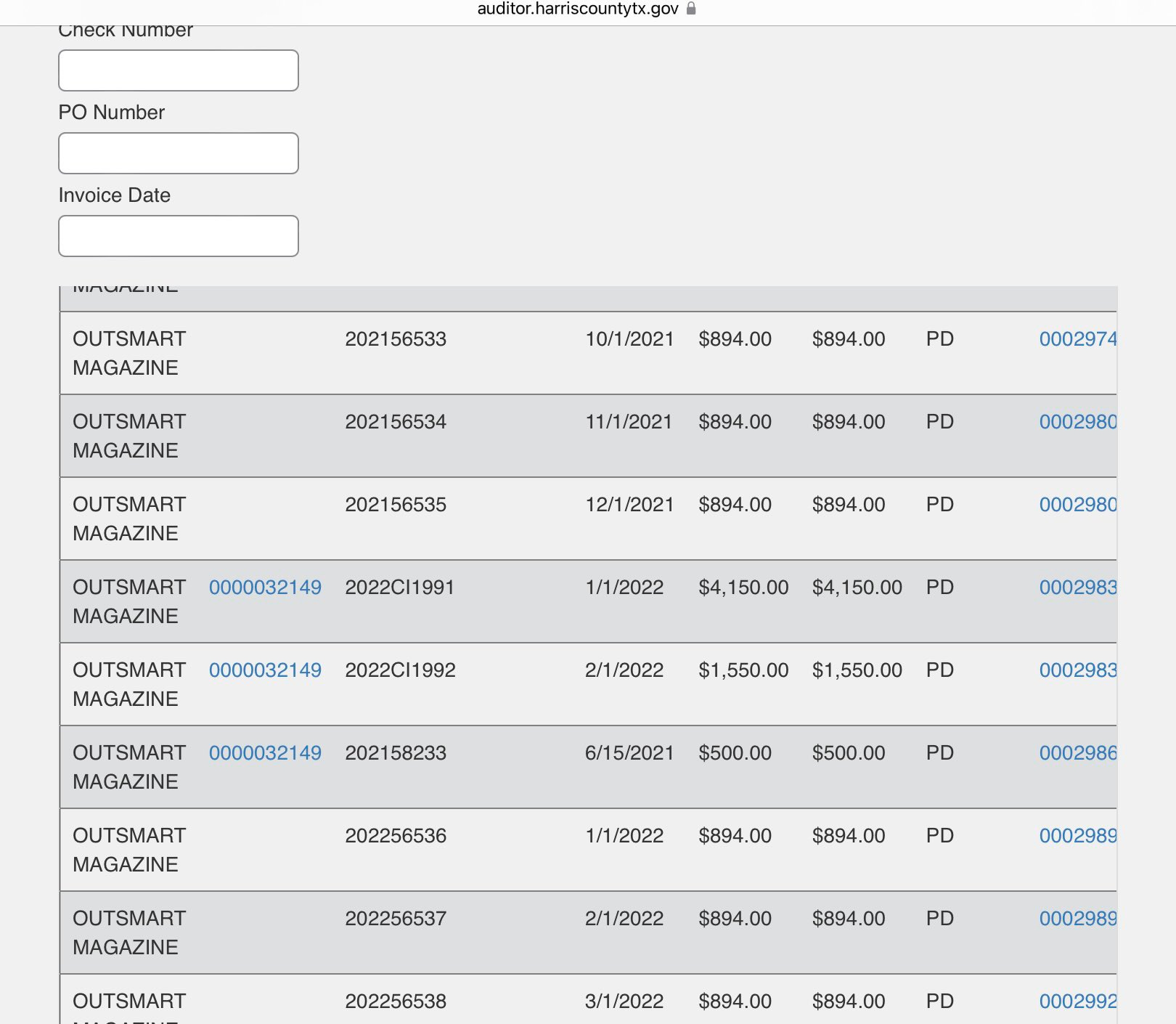Image resolution: width=1176 pixels, height=1024 pixels.
Task: Click the invoice date 11/1/2021
Action: (629, 422)
